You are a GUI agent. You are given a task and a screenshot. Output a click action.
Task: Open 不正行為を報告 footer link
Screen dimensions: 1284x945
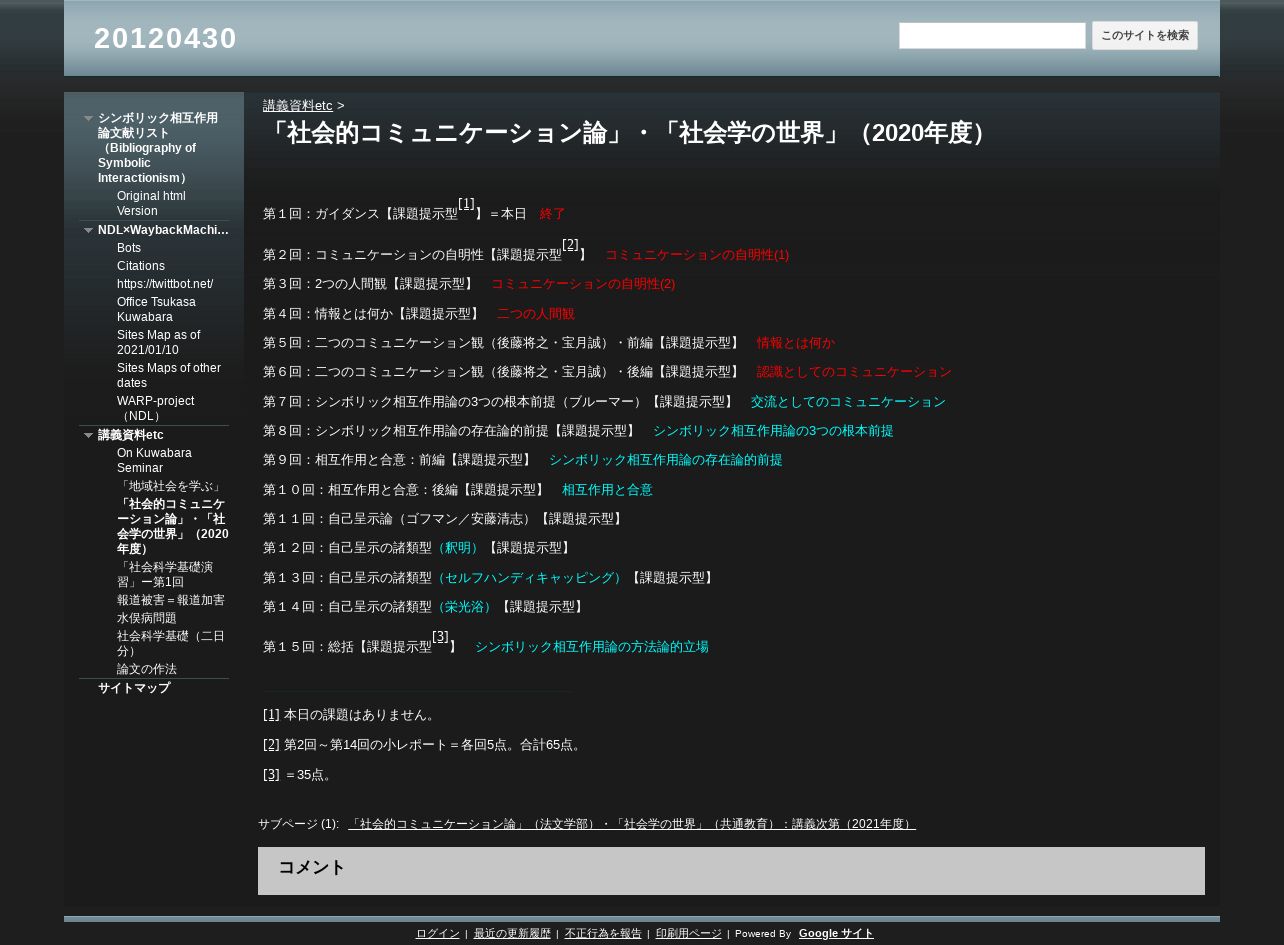[603, 934]
